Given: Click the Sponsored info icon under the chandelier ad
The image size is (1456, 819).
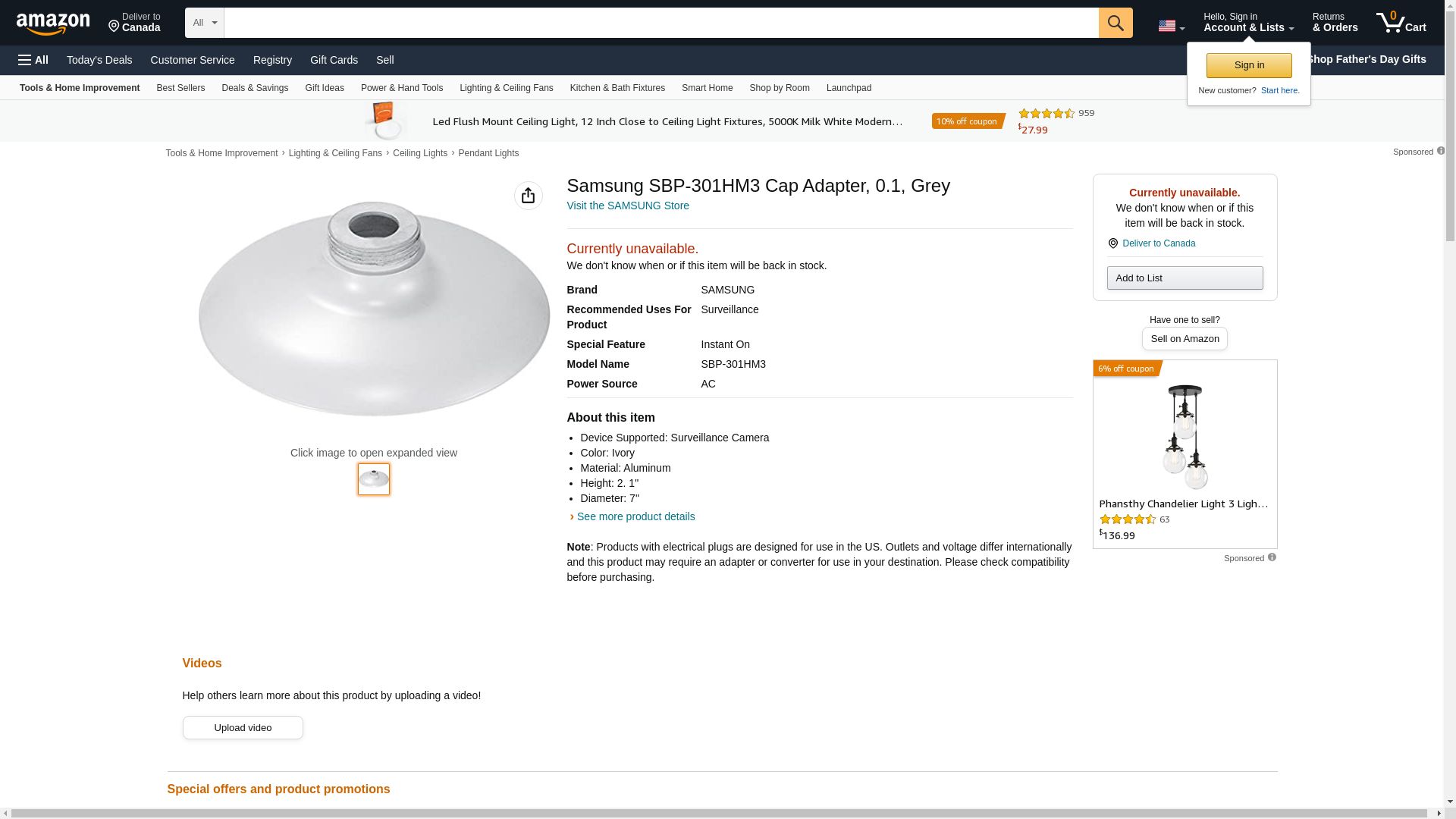Looking at the screenshot, I should [1272, 557].
